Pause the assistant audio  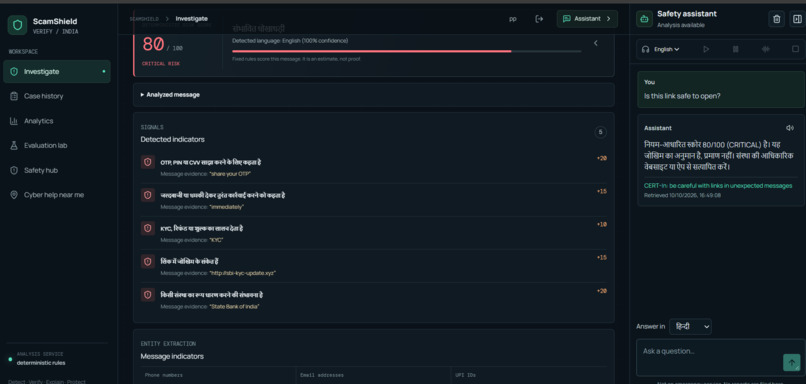tap(736, 49)
